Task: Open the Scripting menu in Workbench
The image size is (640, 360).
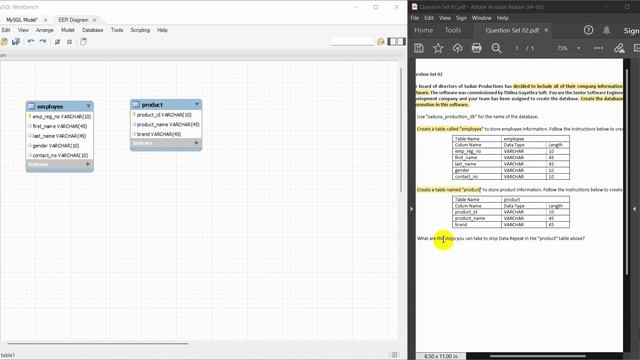Action: pos(140,30)
